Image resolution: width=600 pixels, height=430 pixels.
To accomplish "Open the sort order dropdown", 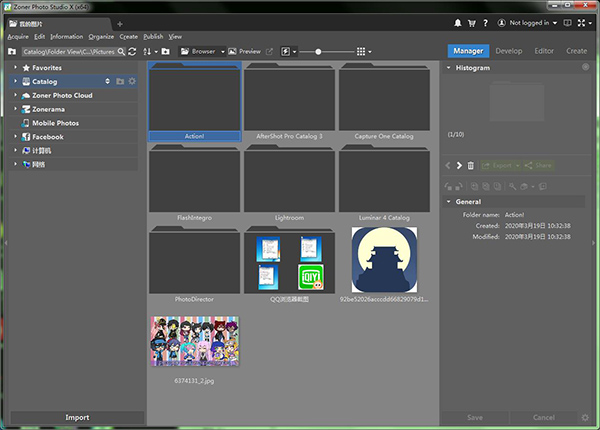I will 150,52.
